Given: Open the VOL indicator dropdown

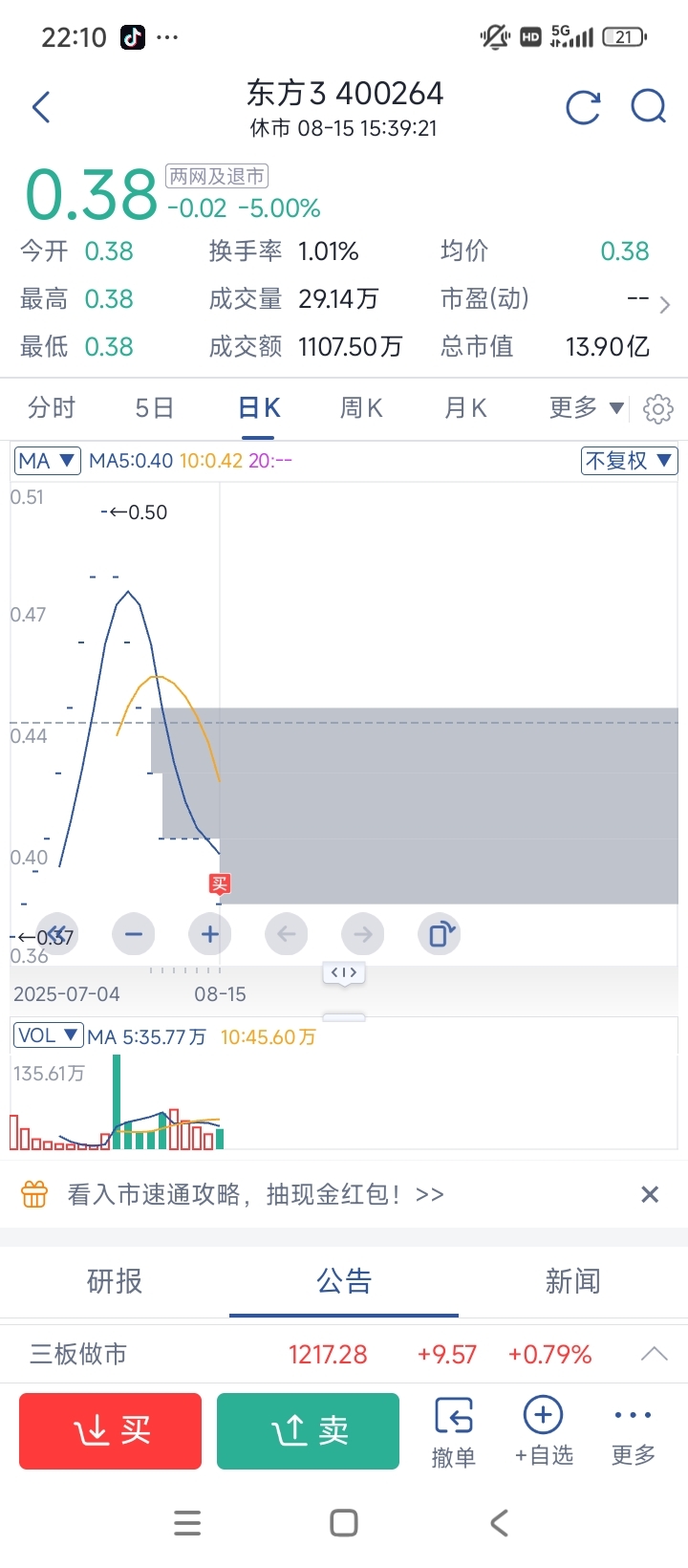Looking at the screenshot, I should coord(48,1035).
